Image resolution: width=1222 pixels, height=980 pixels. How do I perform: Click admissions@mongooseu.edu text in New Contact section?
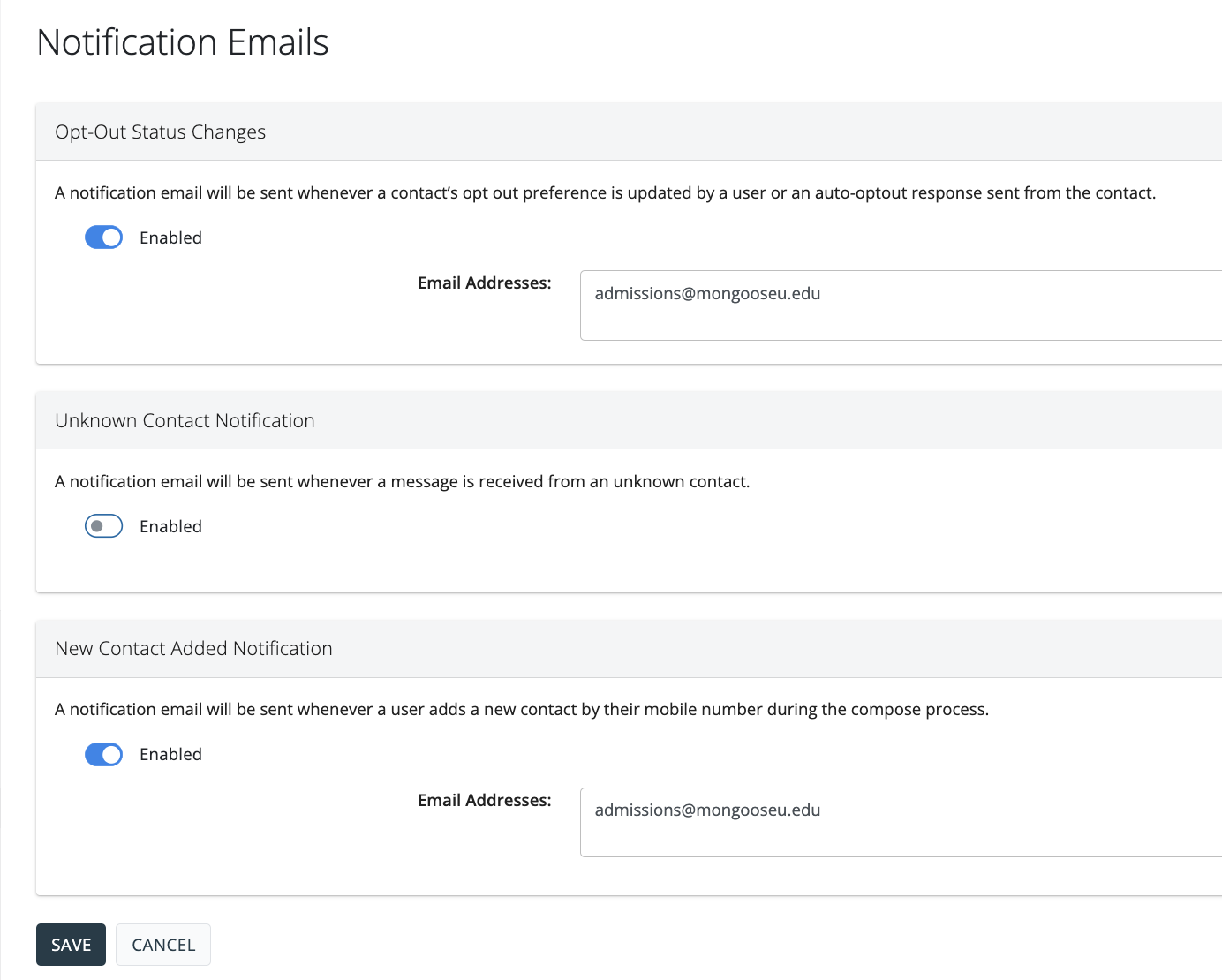707,810
